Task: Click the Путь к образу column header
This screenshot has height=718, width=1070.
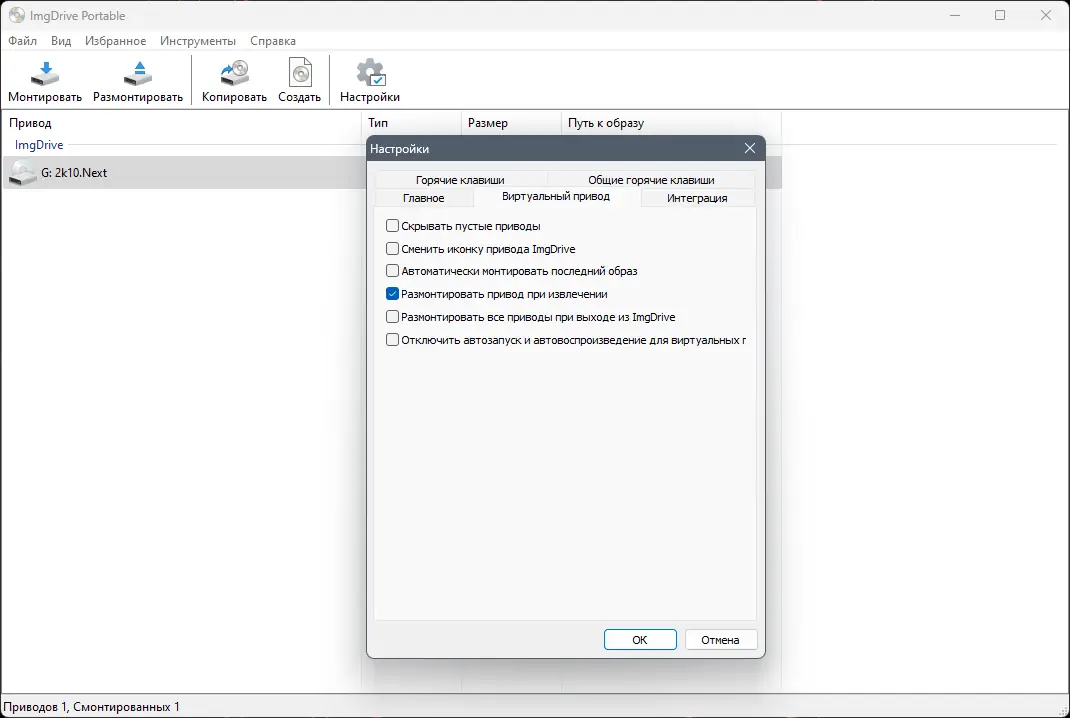Action: 671,123
